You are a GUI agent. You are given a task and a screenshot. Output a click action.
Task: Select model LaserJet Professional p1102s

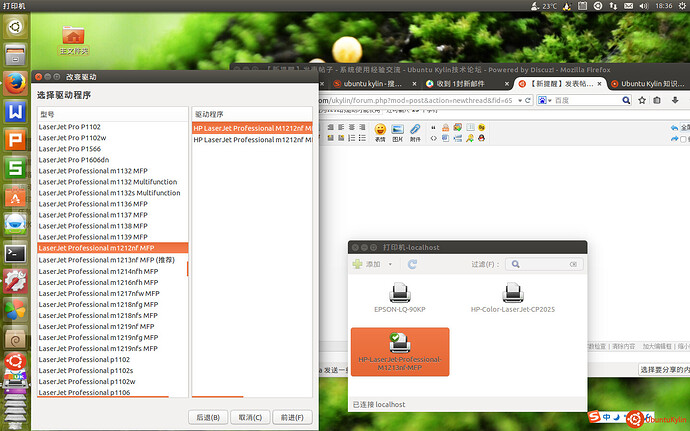(113, 370)
